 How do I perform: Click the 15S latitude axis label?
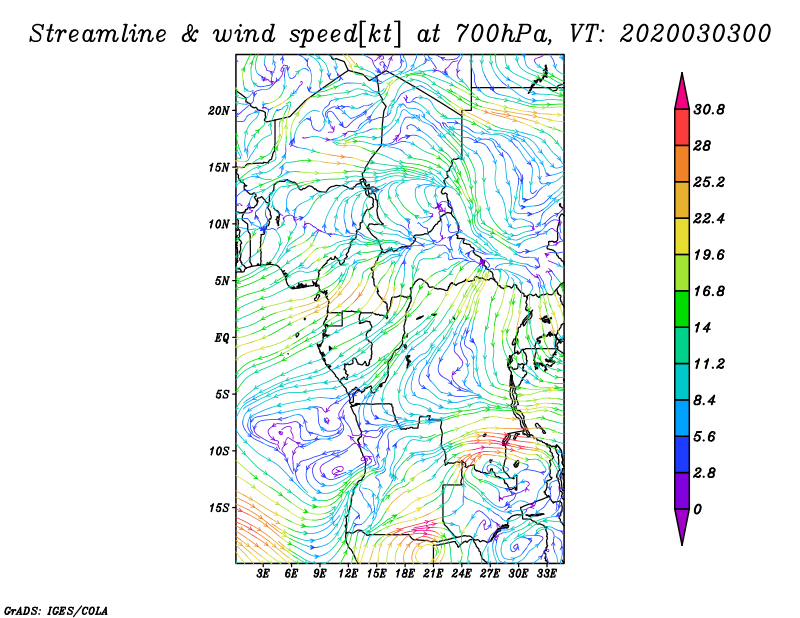[x=220, y=507]
